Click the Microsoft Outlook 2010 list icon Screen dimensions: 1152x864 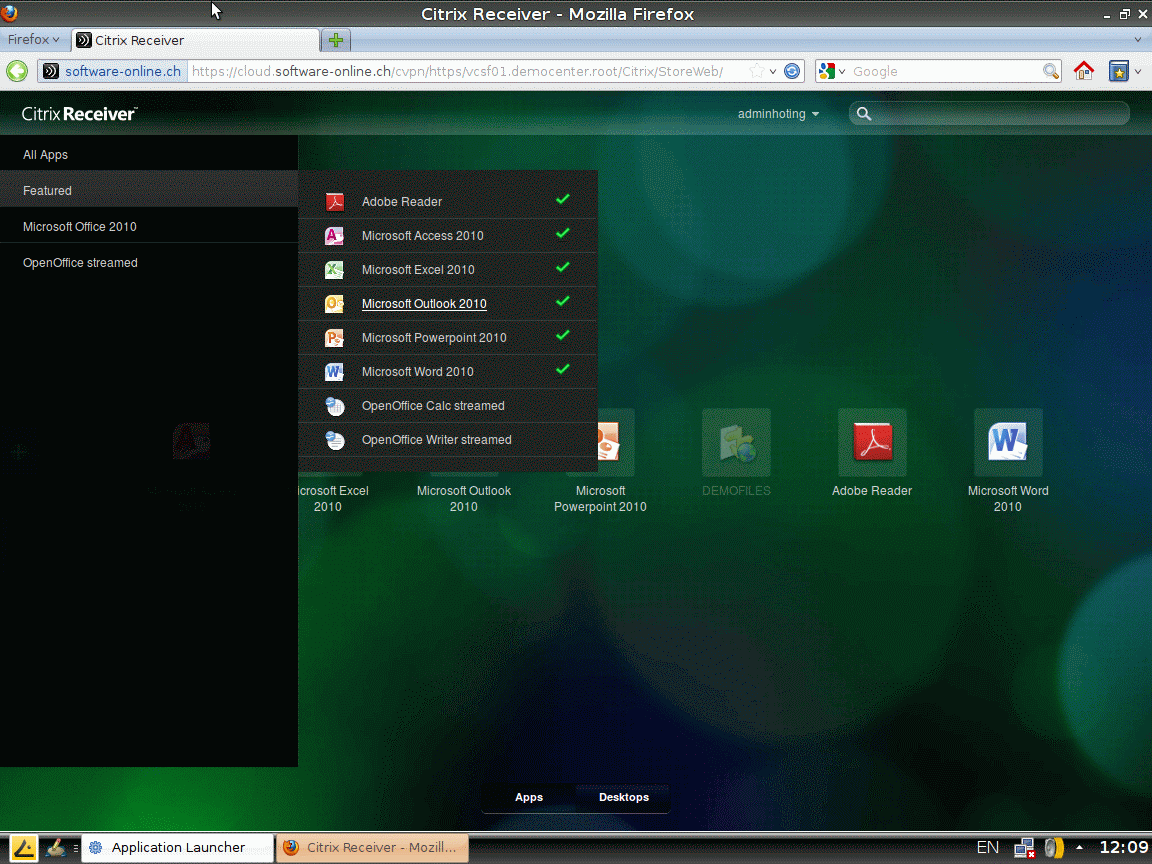(x=335, y=303)
